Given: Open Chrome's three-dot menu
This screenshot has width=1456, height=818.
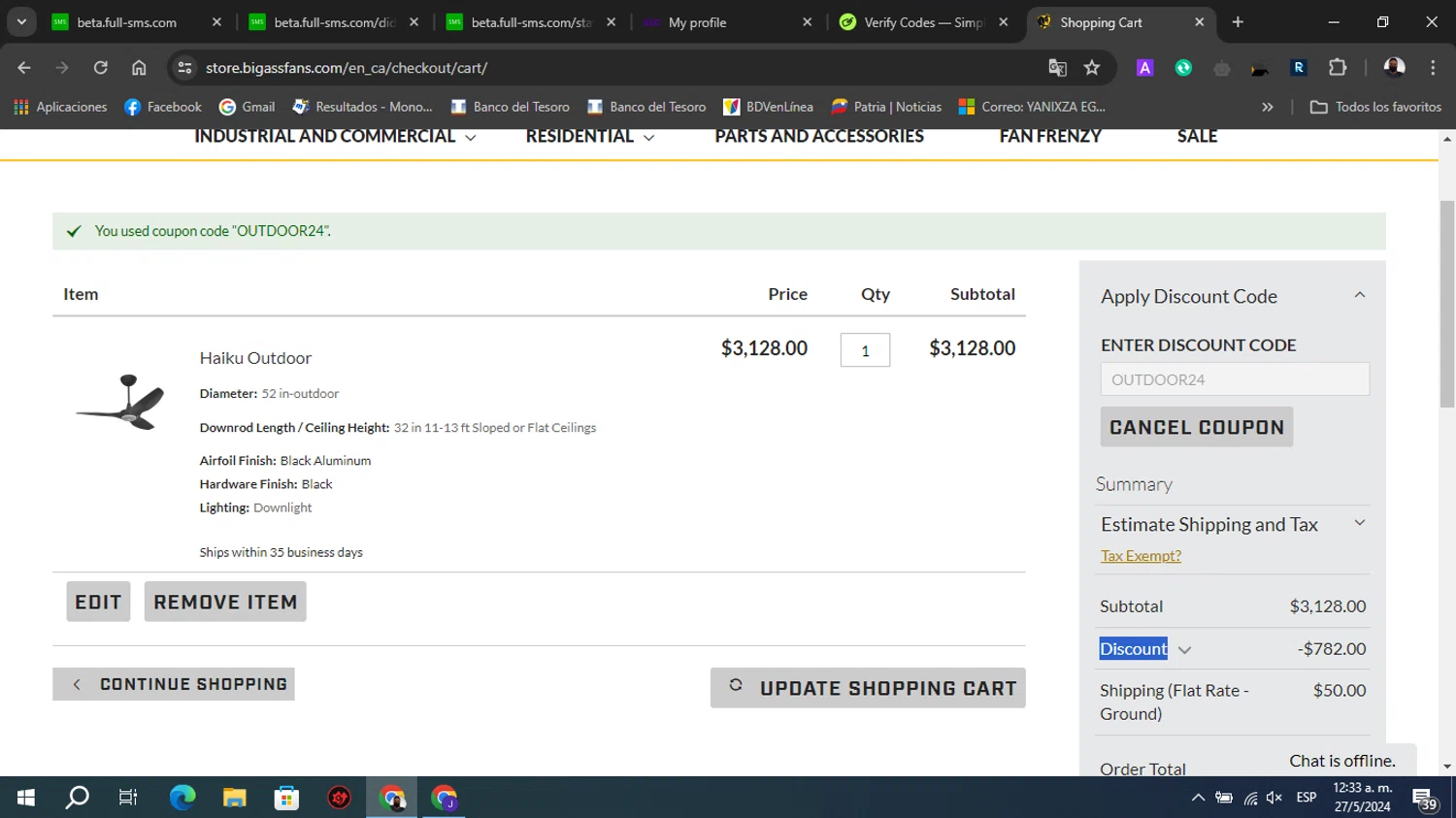Looking at the screenshot, I should [1433, 68].
